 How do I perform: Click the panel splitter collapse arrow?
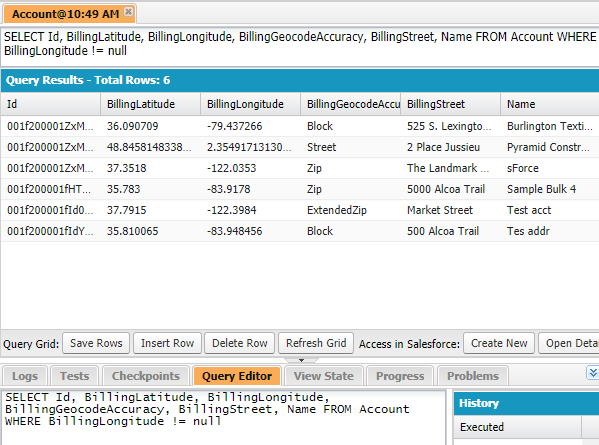[301, 360]
